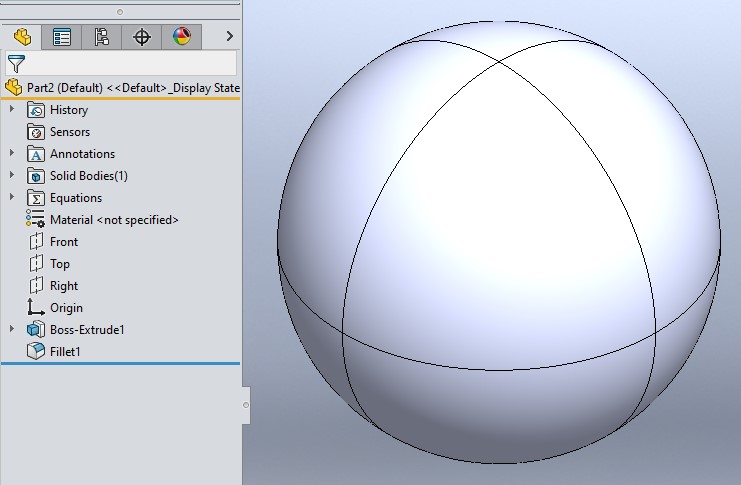Click the Right plane icon

click(x=36, y=286)
